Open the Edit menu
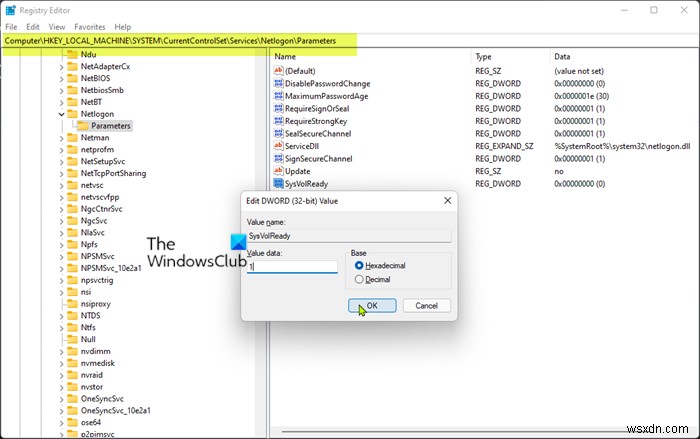Viewport: 700px width, 439px height. click(x=33, y=27)
